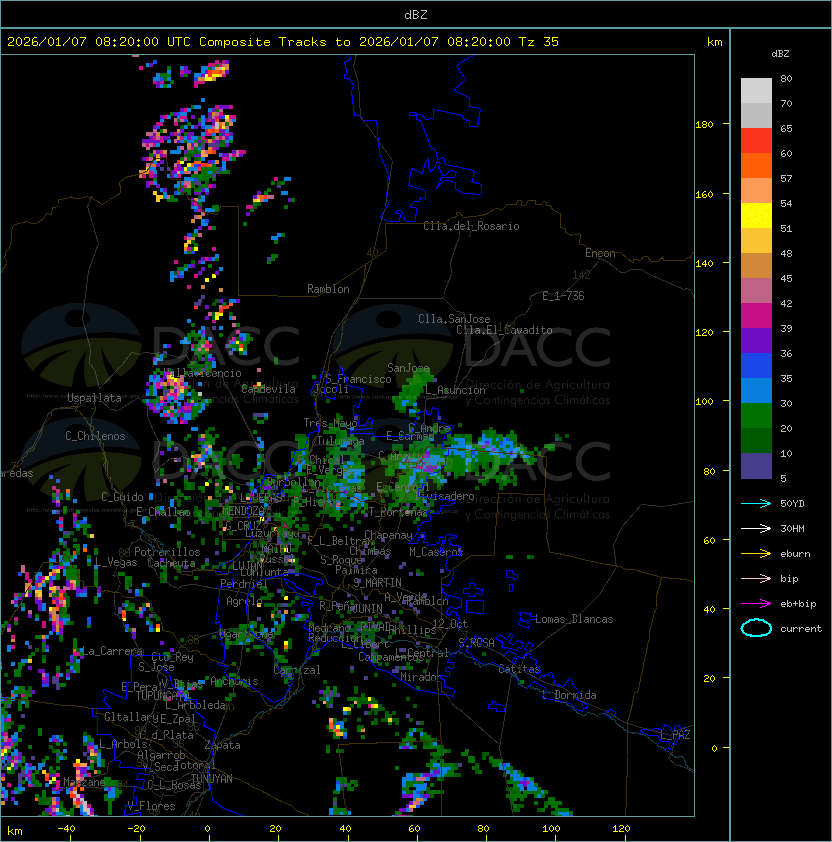The image size is (832, 842).
Task: Click the yellow eburn track arrow icon
Action: [756, 554]
